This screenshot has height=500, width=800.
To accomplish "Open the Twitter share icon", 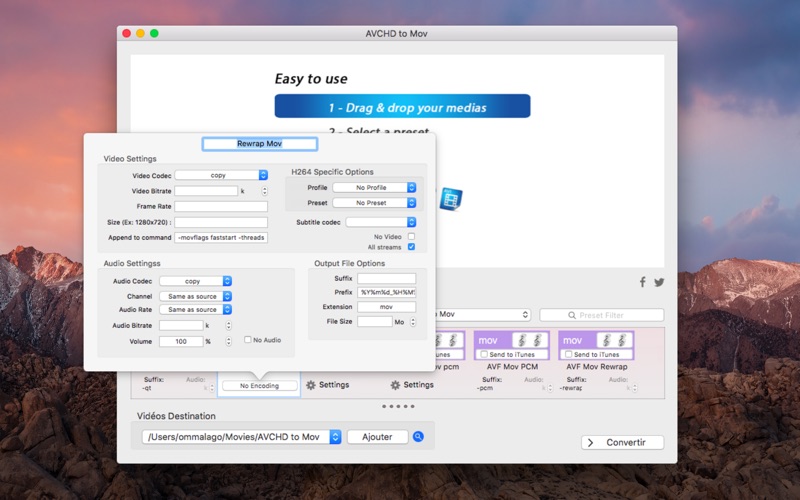I will [x=659, y=282].
